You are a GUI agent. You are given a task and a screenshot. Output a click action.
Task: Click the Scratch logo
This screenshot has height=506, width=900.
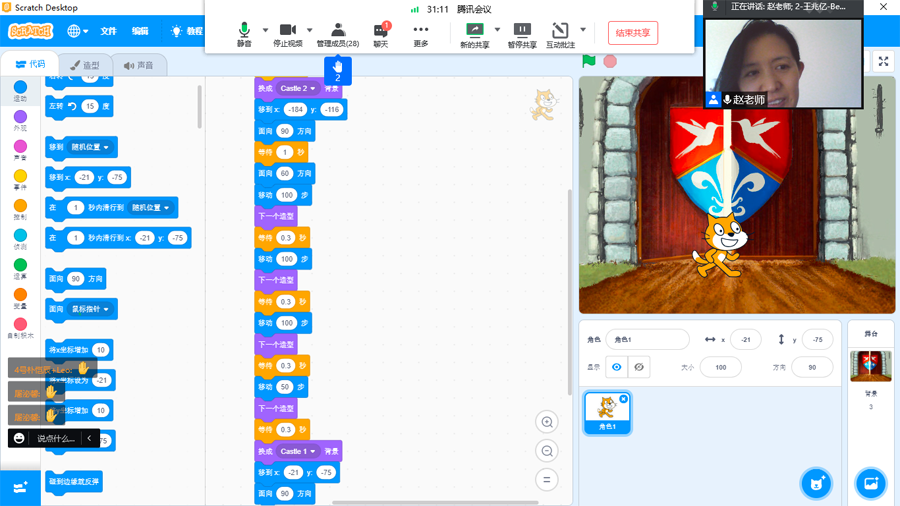(30, 31)
